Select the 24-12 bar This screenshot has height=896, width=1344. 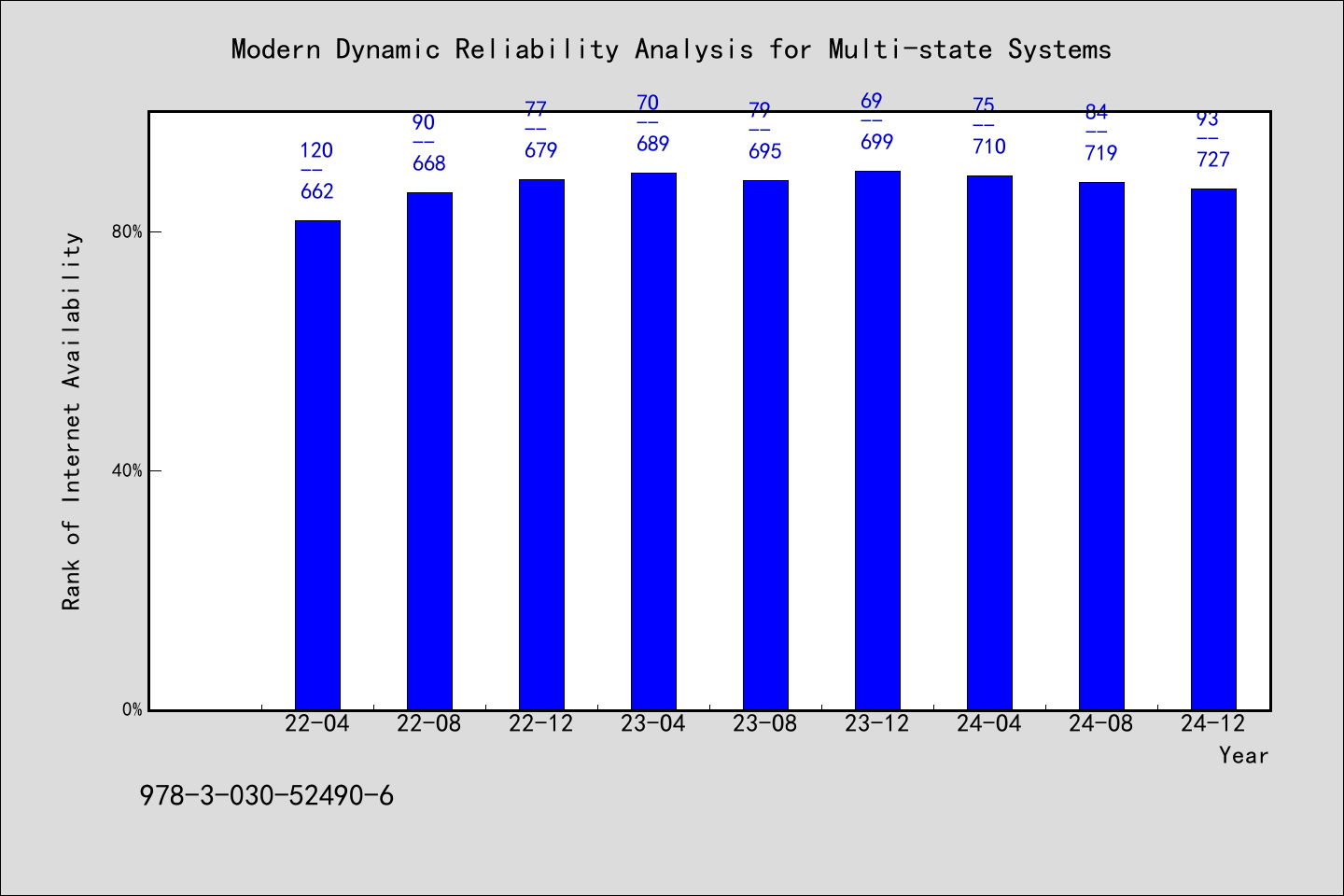point(1213,449)
